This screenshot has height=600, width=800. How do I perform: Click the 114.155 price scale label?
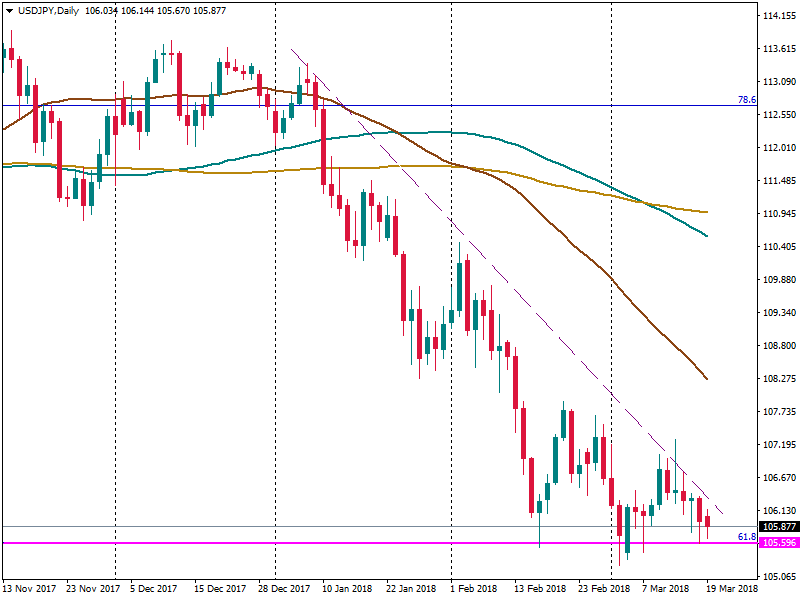pos(778,17)
